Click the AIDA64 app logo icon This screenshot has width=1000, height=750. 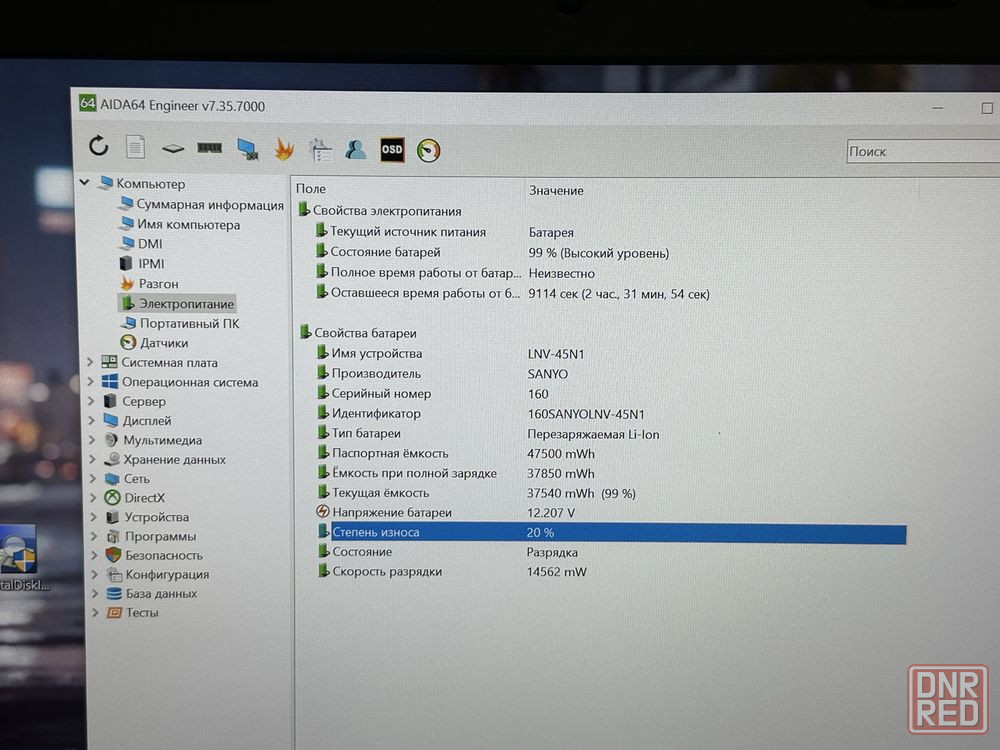[87, 103]
